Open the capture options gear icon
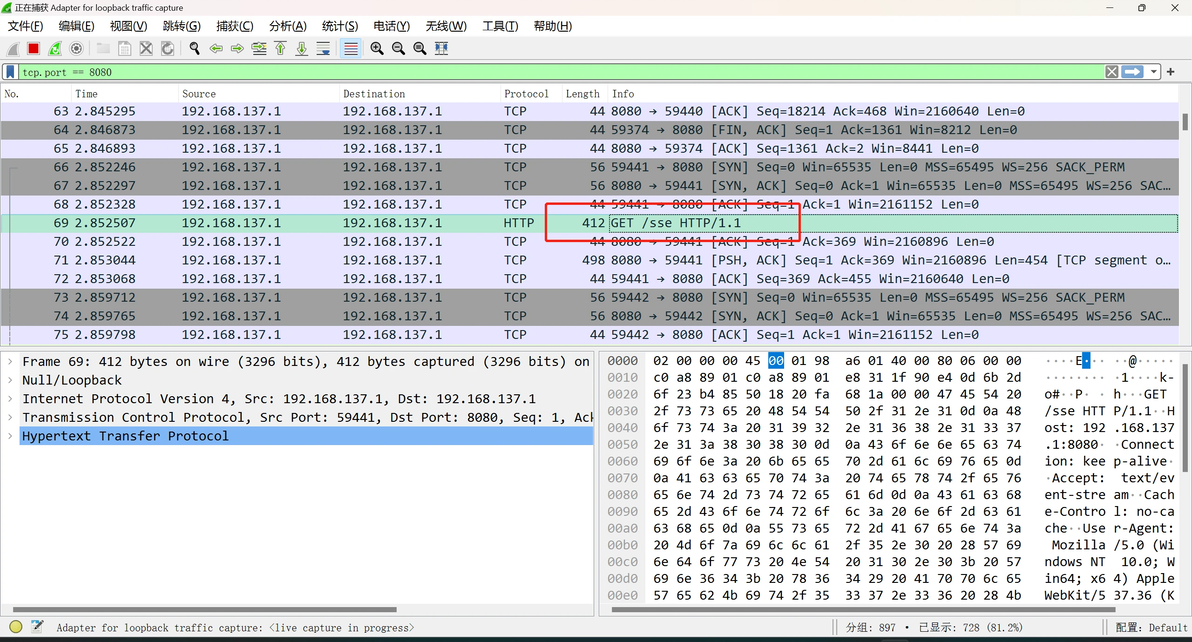Image resolution: width=1192 pixels, height=642 pixels. pyautogui.click(x=76, y=49)
